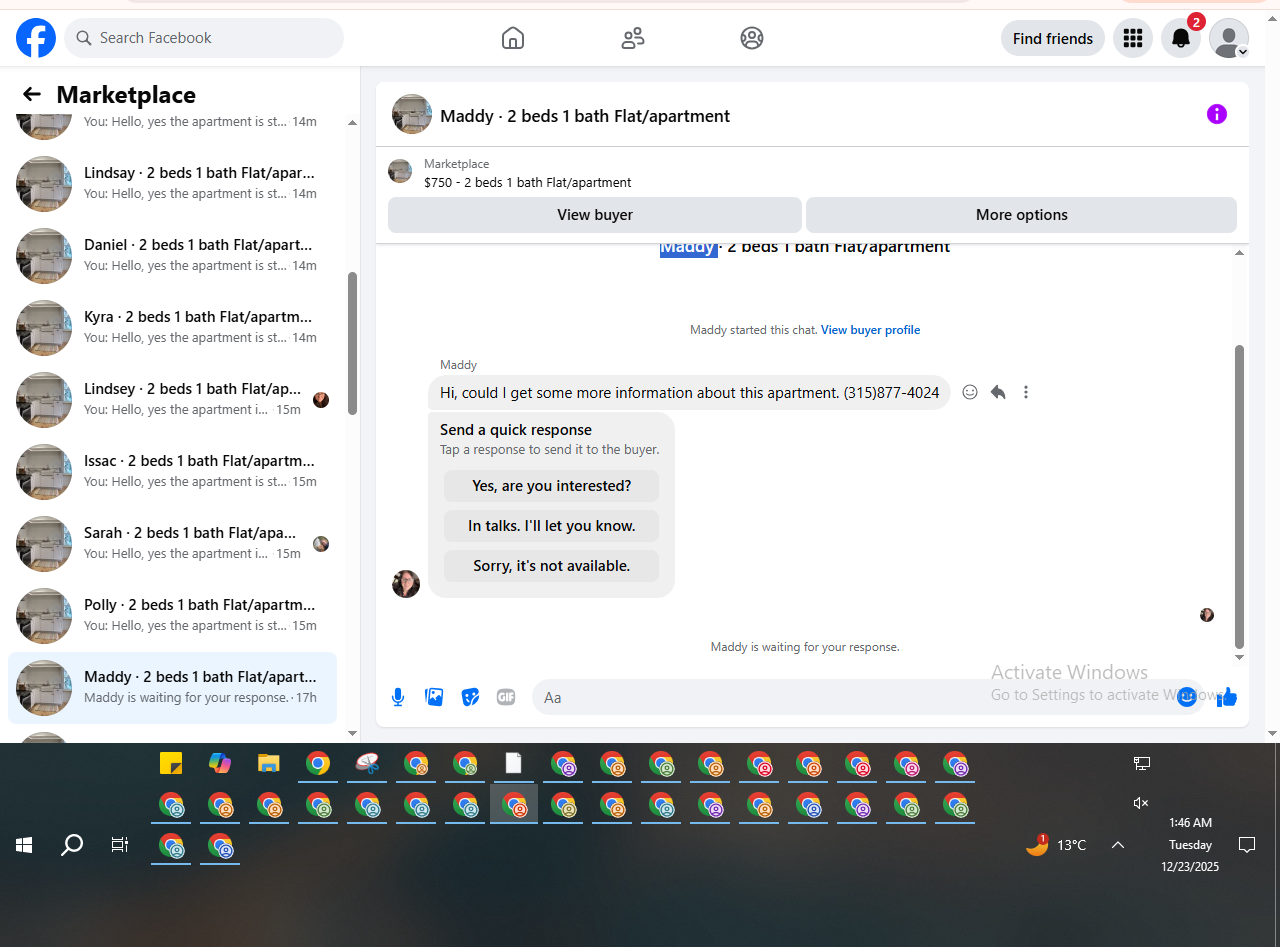Open the nine-dot Menu grid icon

click(x=1133, y=38)
